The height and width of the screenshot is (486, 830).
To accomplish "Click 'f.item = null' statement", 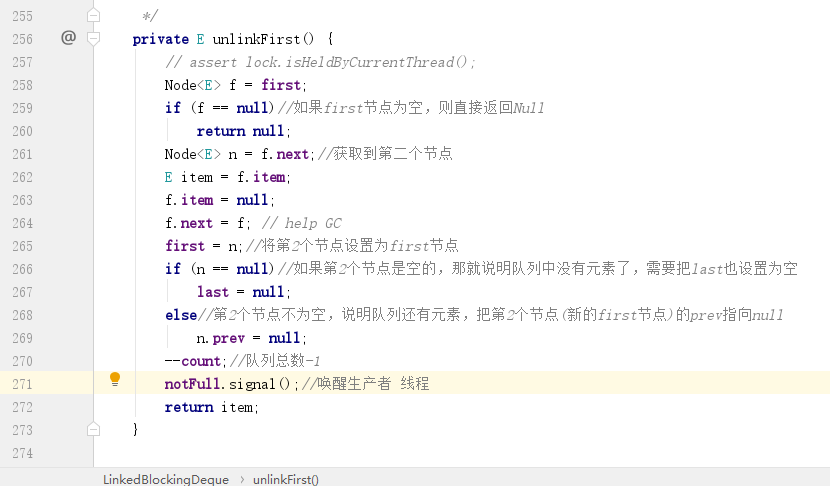I will 220,200.
